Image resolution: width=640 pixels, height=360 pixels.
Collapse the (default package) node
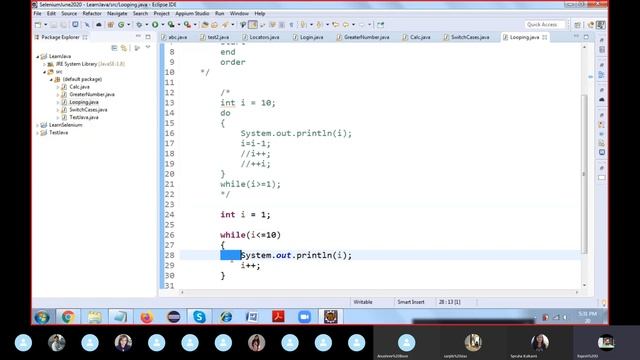[x=51, y=79]
